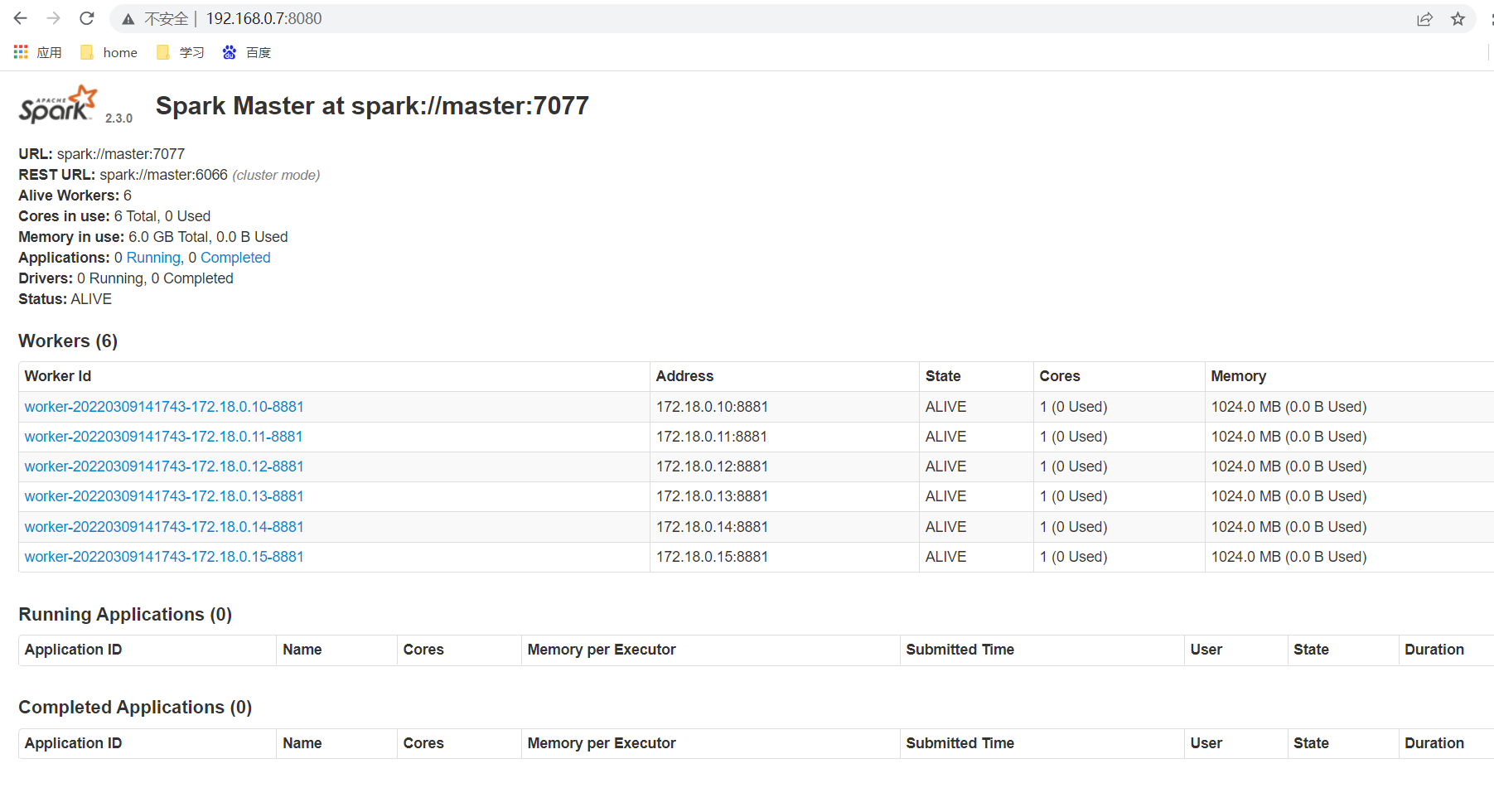Click the browser back arrow
This screenshot has width=1494, height=812.
click(20, 18)
